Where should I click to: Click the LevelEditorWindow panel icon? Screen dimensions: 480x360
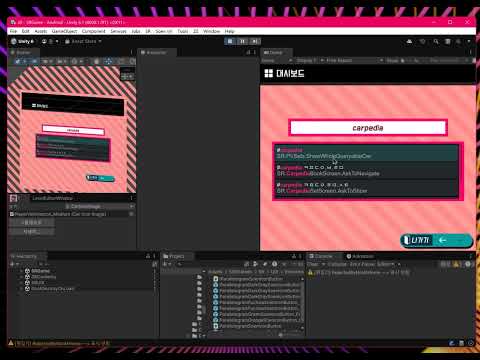[13, 198]
